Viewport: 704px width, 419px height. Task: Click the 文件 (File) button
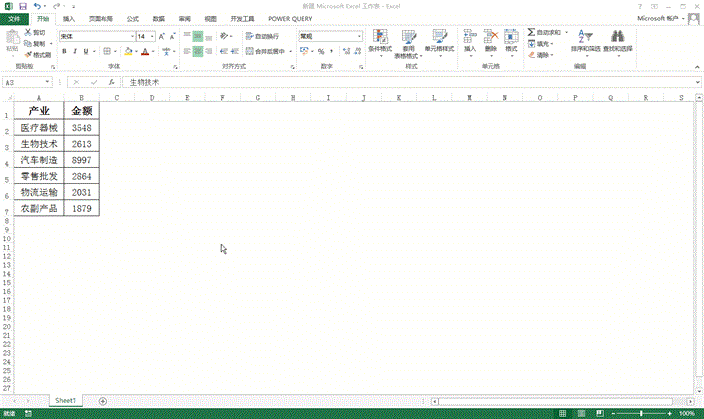(14, 18)
